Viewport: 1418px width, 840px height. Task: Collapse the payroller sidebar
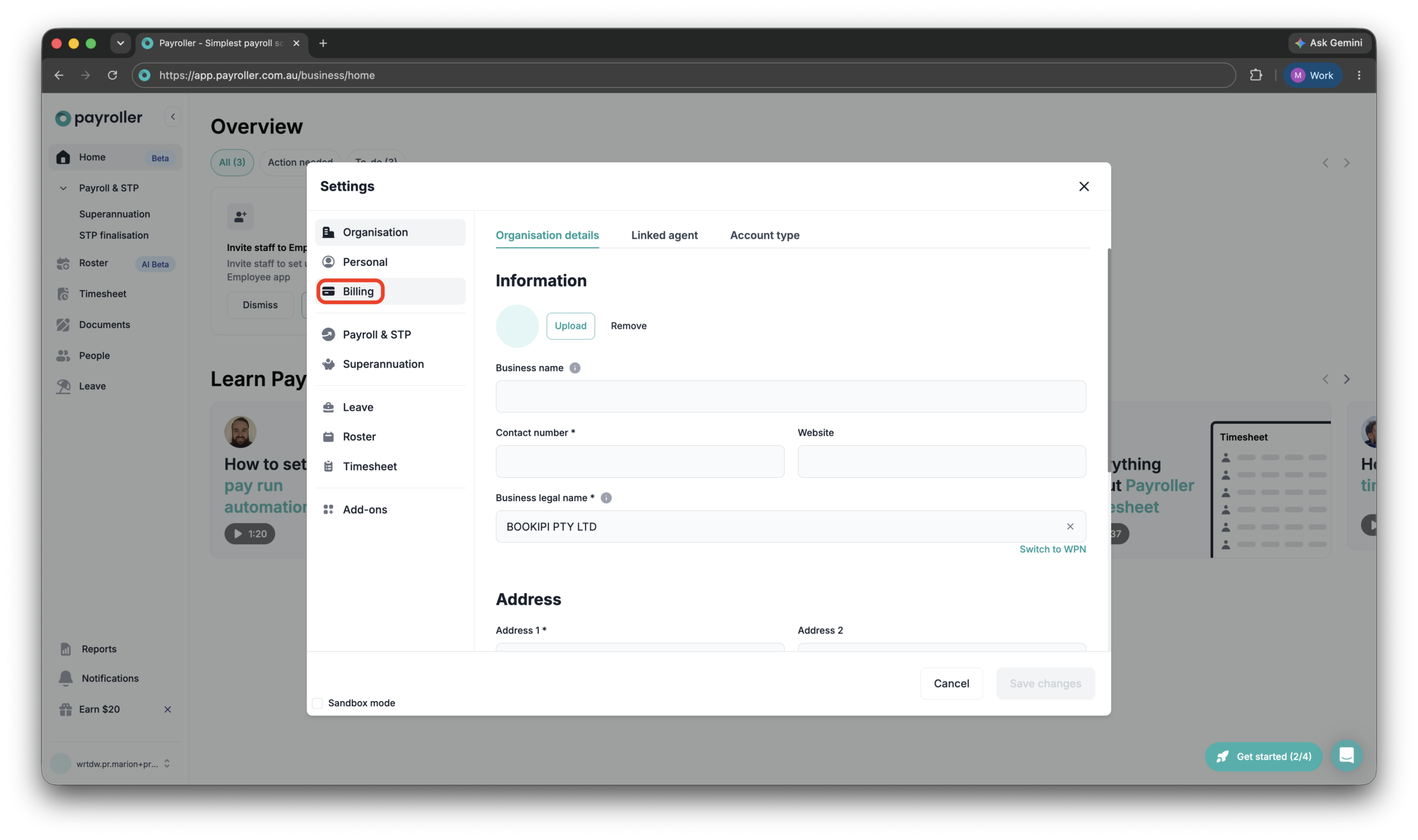[173, 117]
